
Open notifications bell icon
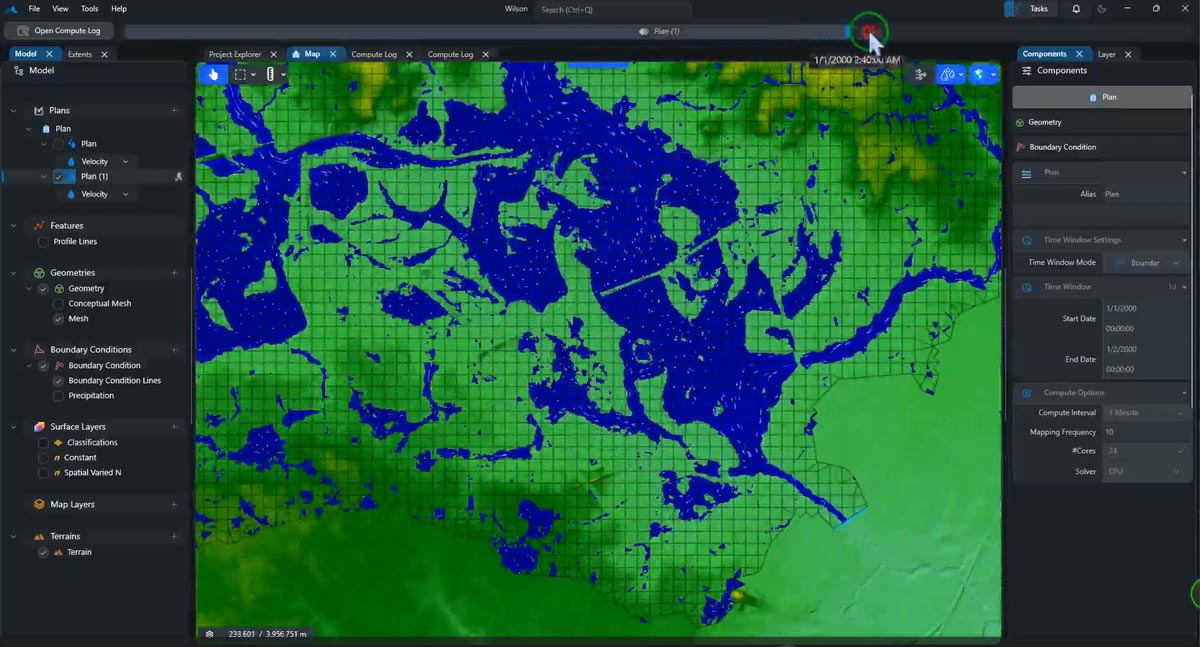[1076, 9]
